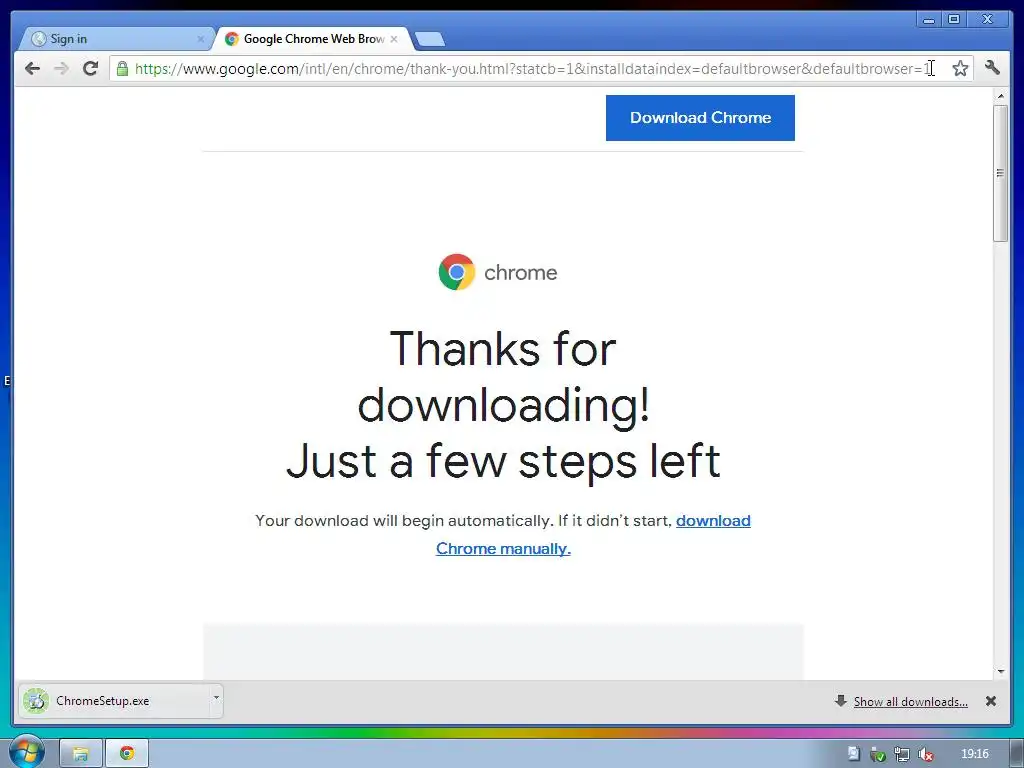1024x768 pixels.
Task: Click the scrollbar up arrow
Action: pyautogui.click(x=1000, y=96)
